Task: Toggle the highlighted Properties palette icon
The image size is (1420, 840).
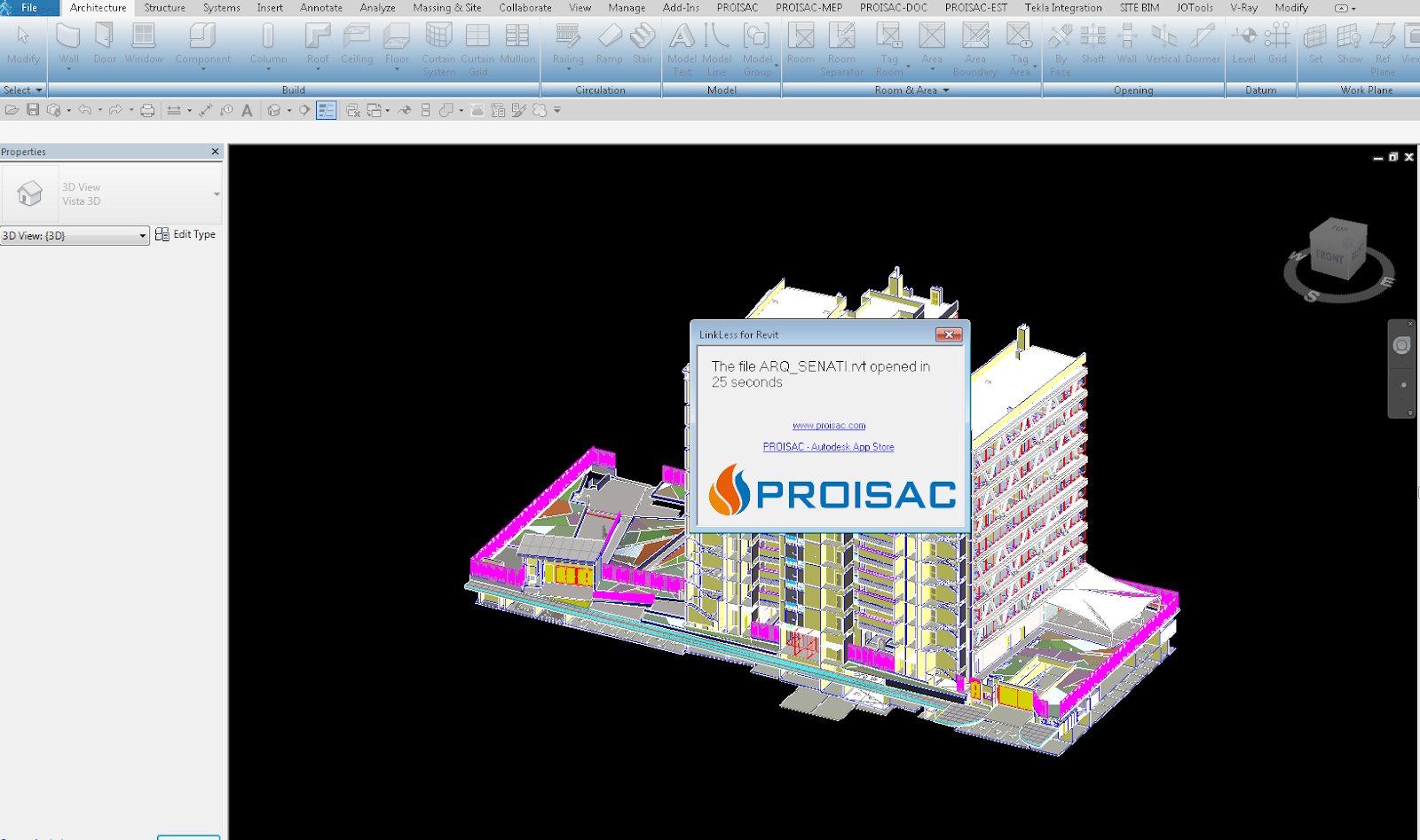Action: click(327, 110)
